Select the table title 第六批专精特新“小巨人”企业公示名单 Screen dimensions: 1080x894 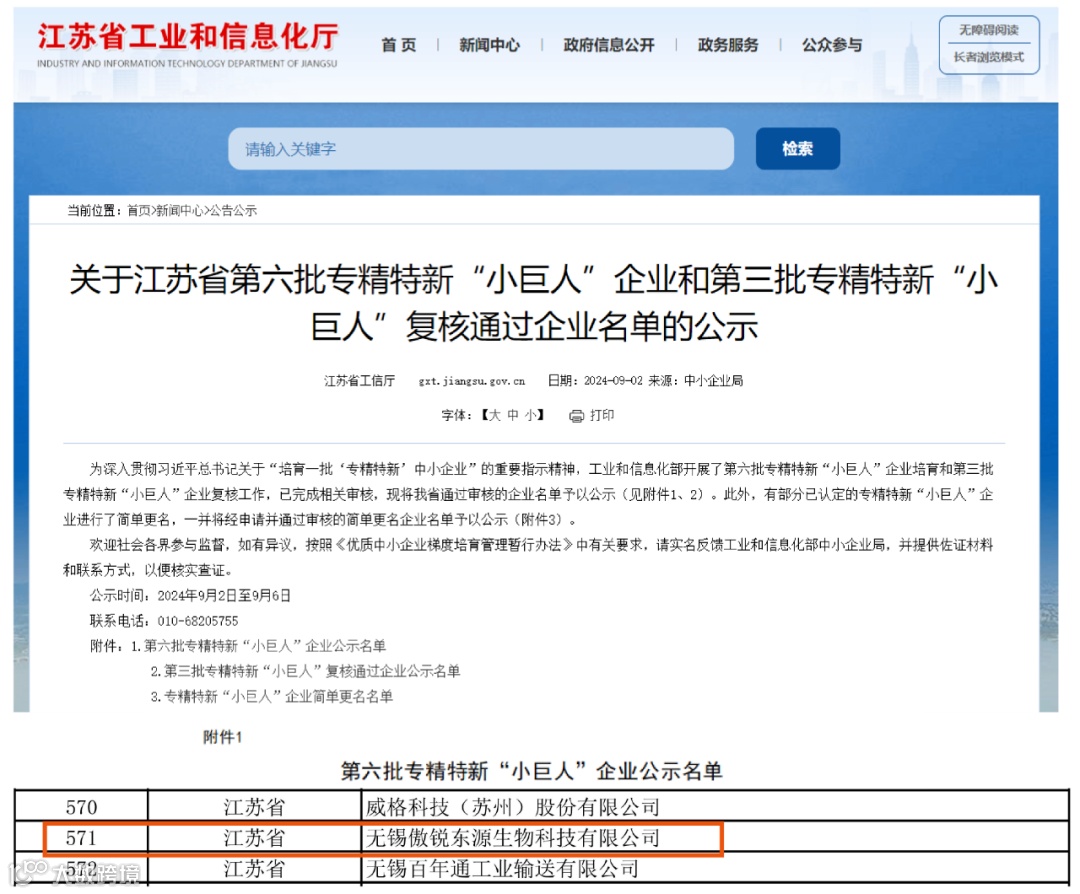pos(532,771)
